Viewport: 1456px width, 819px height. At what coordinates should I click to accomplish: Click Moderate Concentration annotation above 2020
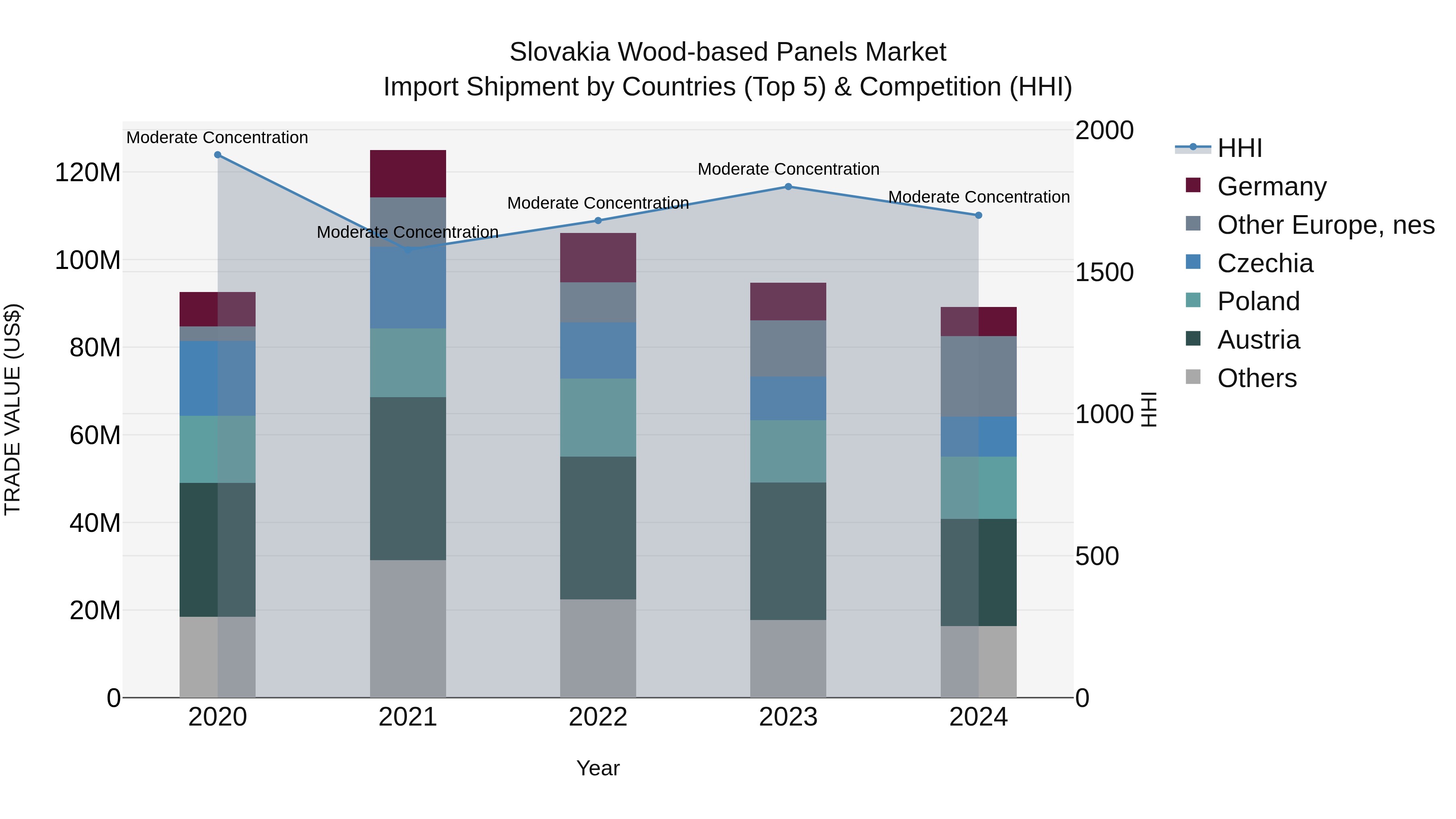pos(217,138)
